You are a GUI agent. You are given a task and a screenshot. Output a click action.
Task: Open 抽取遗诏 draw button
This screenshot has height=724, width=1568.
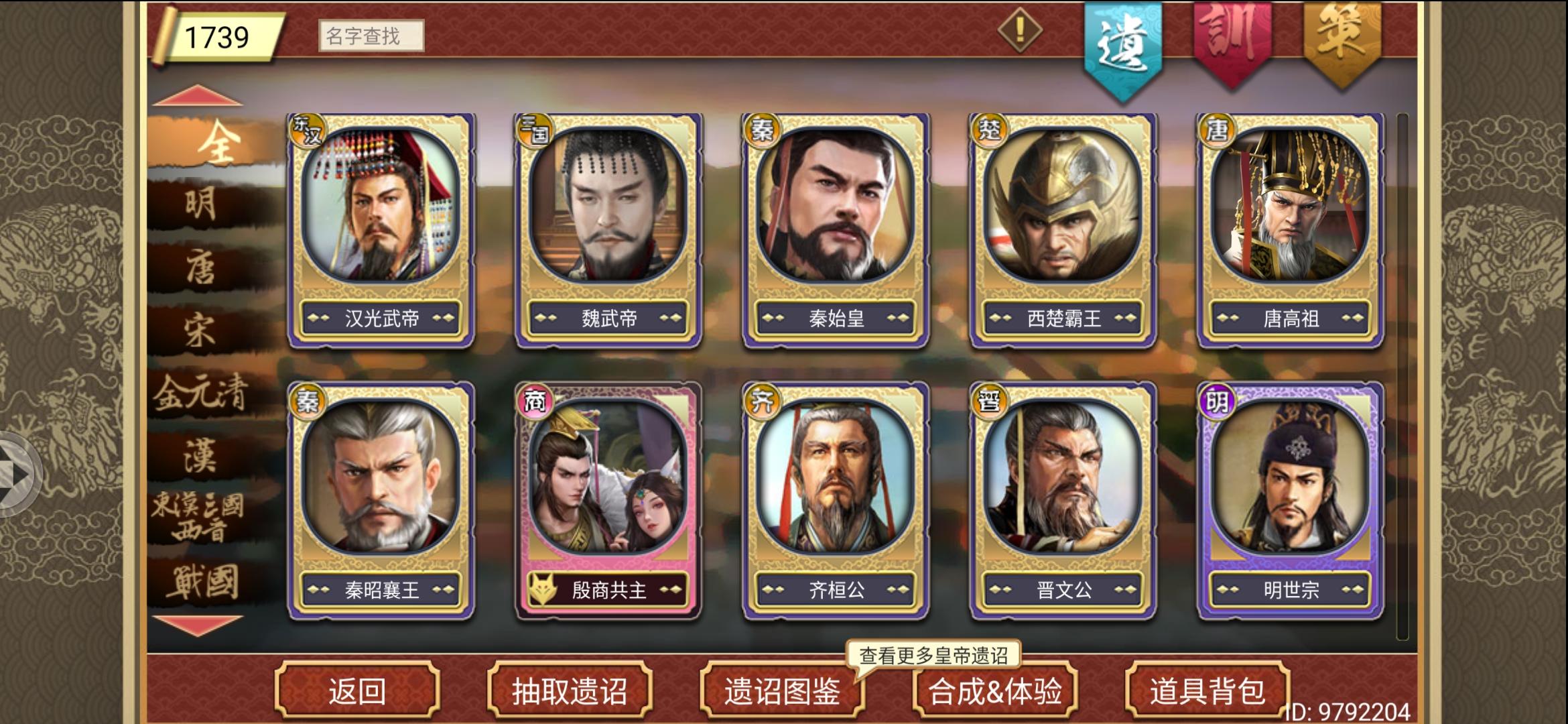point(570,690)
